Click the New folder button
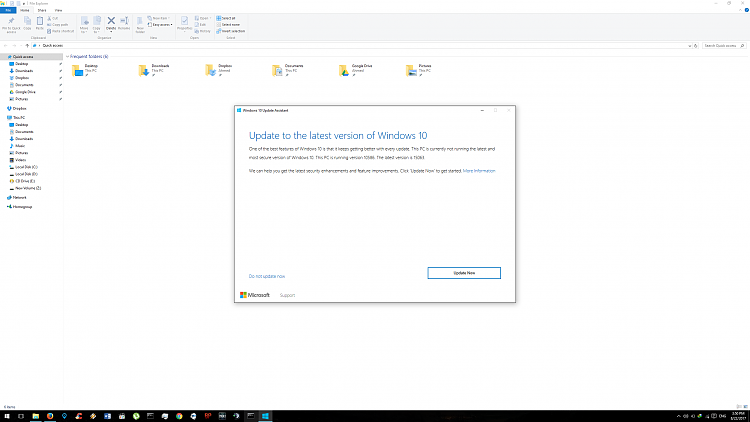Viewport: 750px width, 422px height. [140, 25]
